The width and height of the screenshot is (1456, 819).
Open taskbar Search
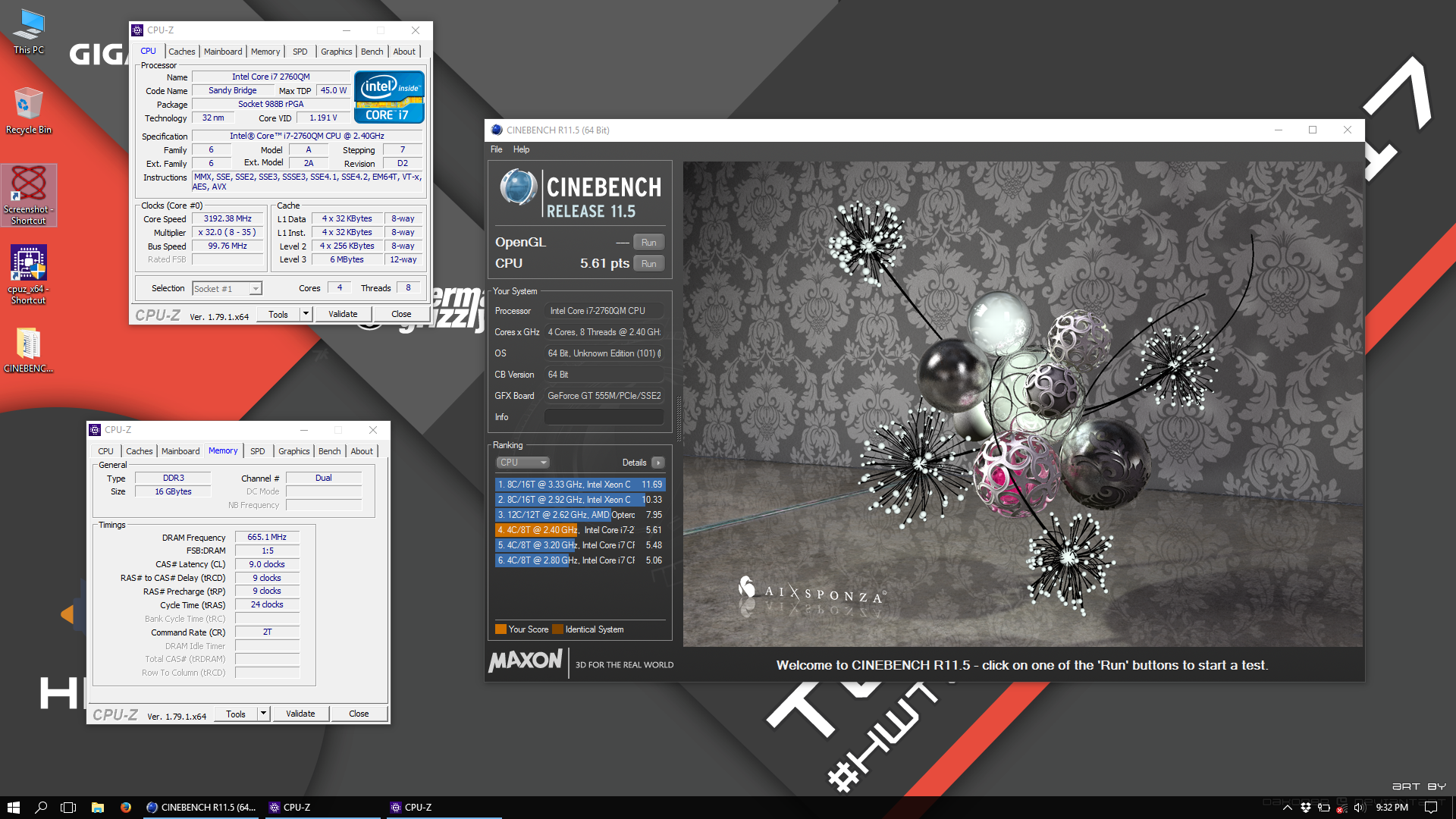pos(41,808)
